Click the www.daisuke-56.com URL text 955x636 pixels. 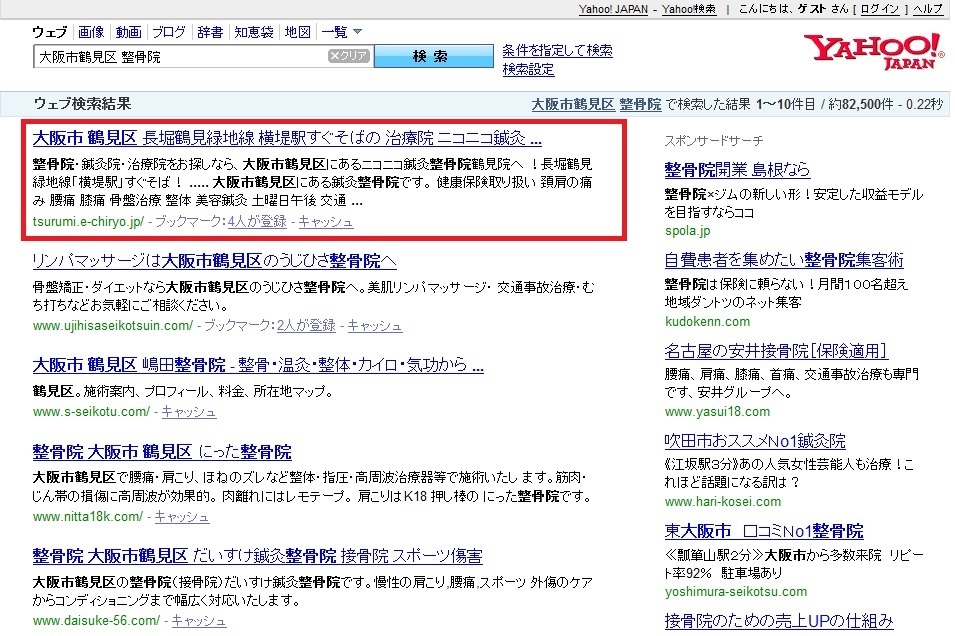(x=96, y=621)
